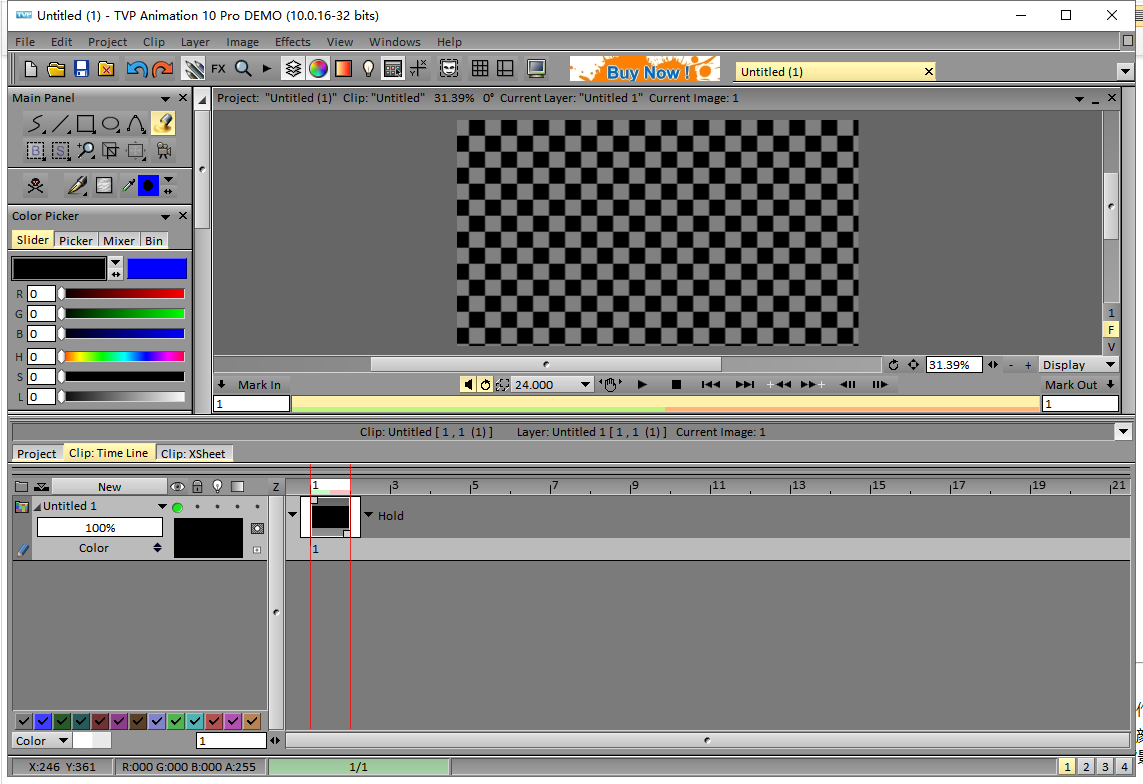Select the freehand drawing tool
Screen dimensions: 1143x784
(37, 124)
